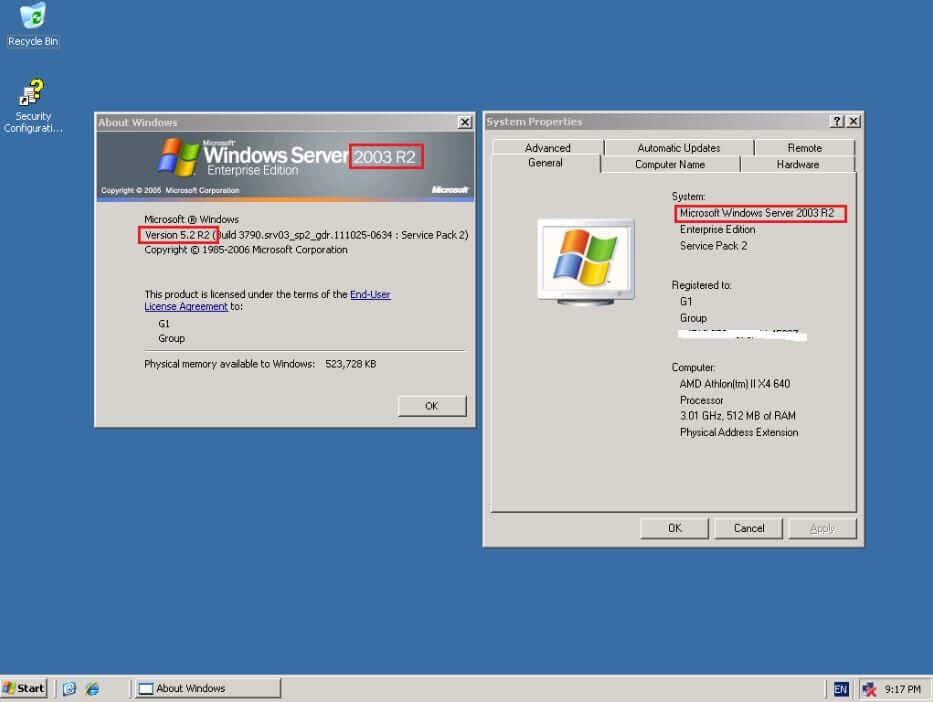Click the EN language bar indicator
The image size is (933, 702).
tap(841, 688)
